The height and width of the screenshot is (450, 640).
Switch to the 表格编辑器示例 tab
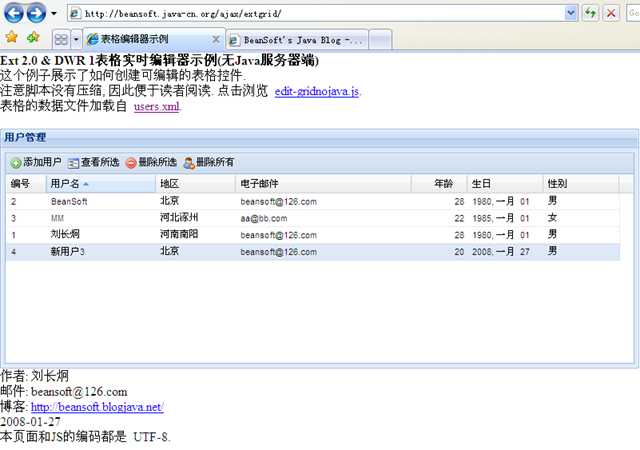point(153,39)
